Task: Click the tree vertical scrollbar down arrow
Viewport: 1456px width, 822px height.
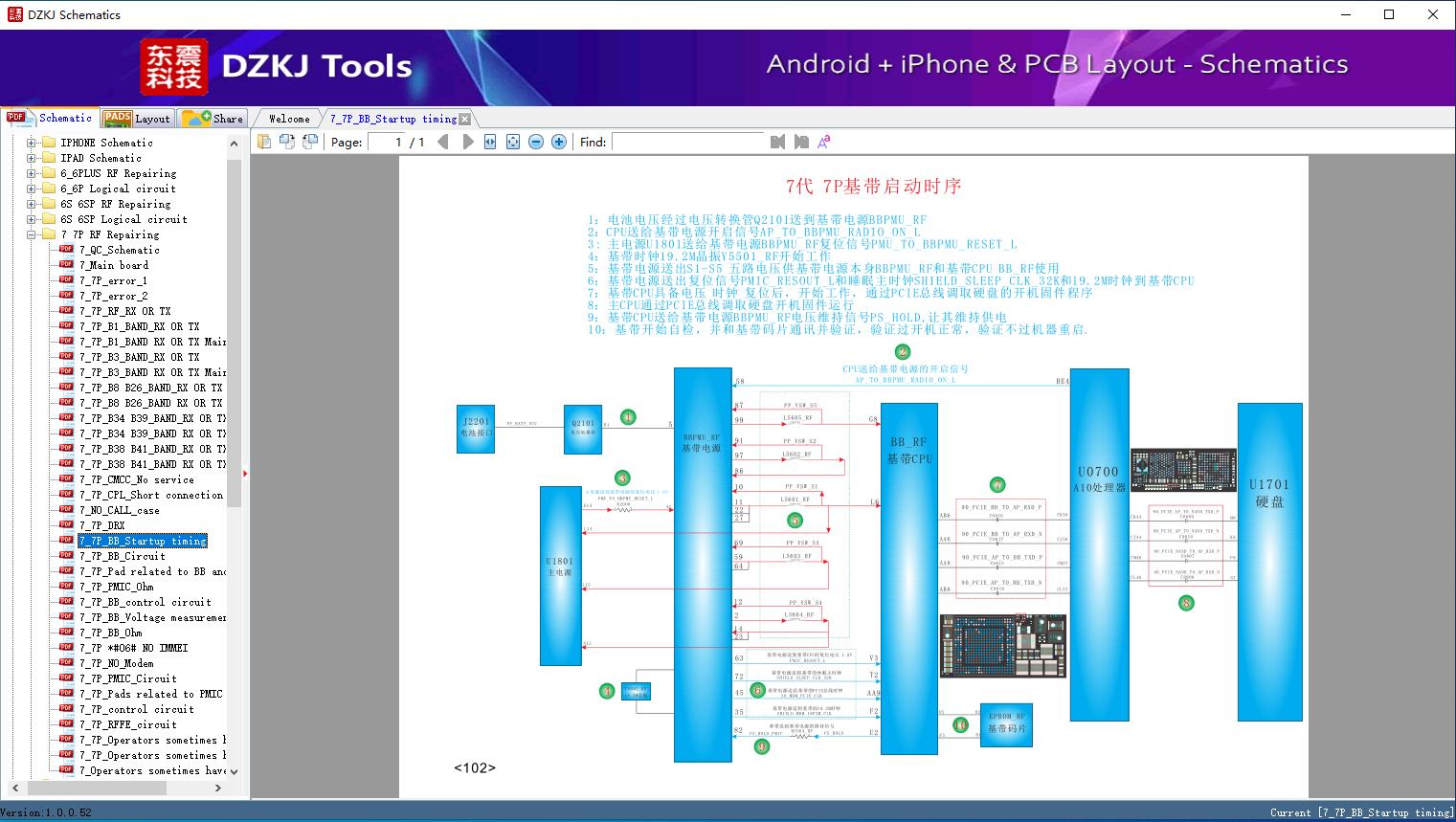Action: (235, 771)
